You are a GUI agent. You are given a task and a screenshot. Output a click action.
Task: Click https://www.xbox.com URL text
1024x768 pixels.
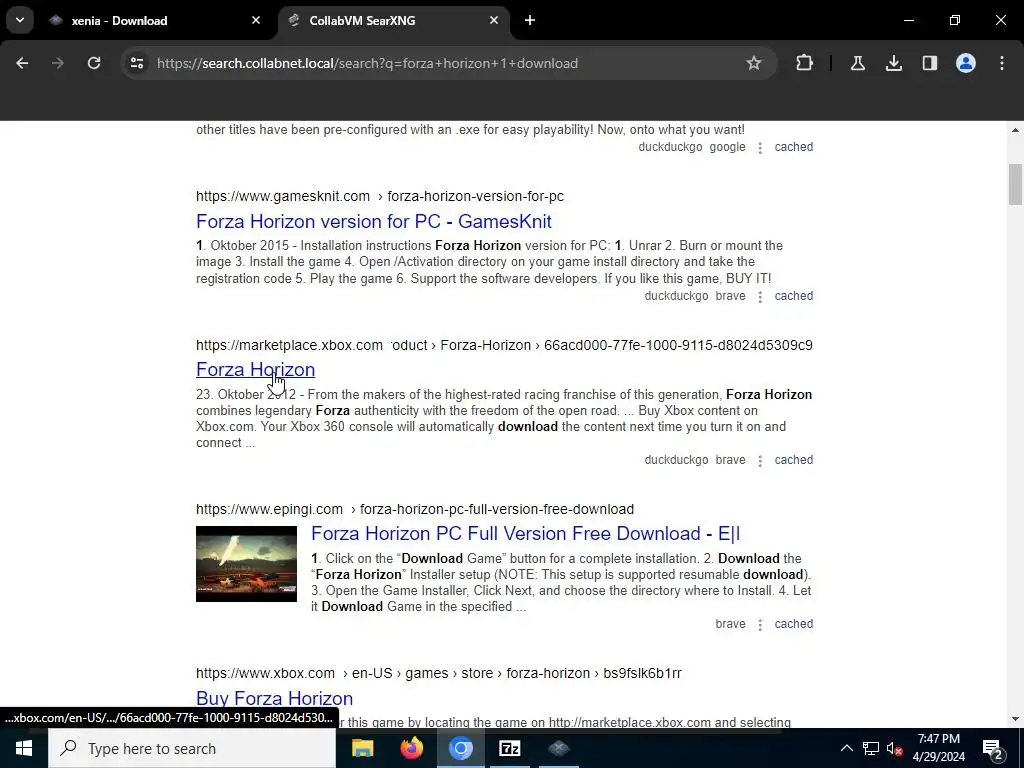click(x=265, y=673)
